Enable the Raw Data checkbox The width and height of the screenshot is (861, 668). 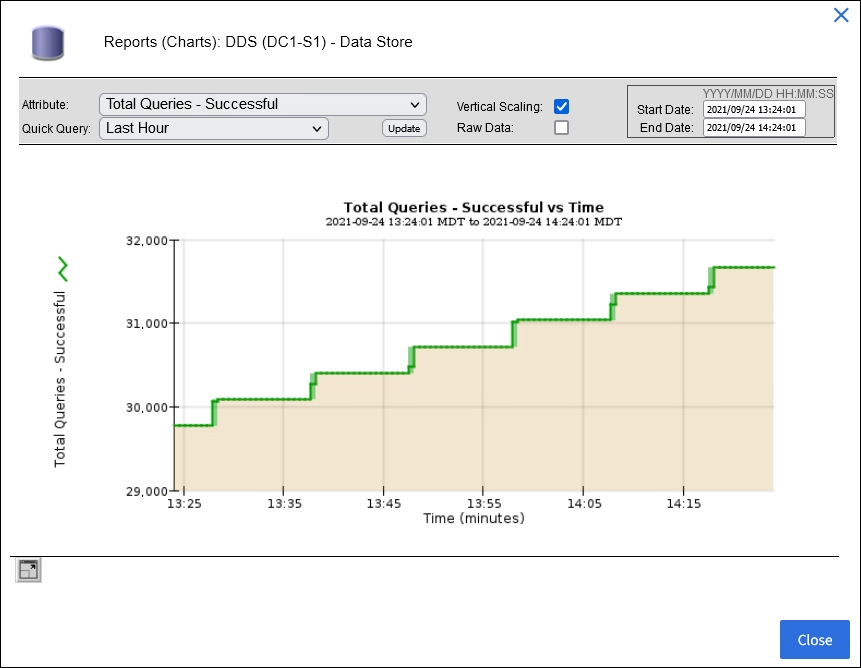pos(562,128)
